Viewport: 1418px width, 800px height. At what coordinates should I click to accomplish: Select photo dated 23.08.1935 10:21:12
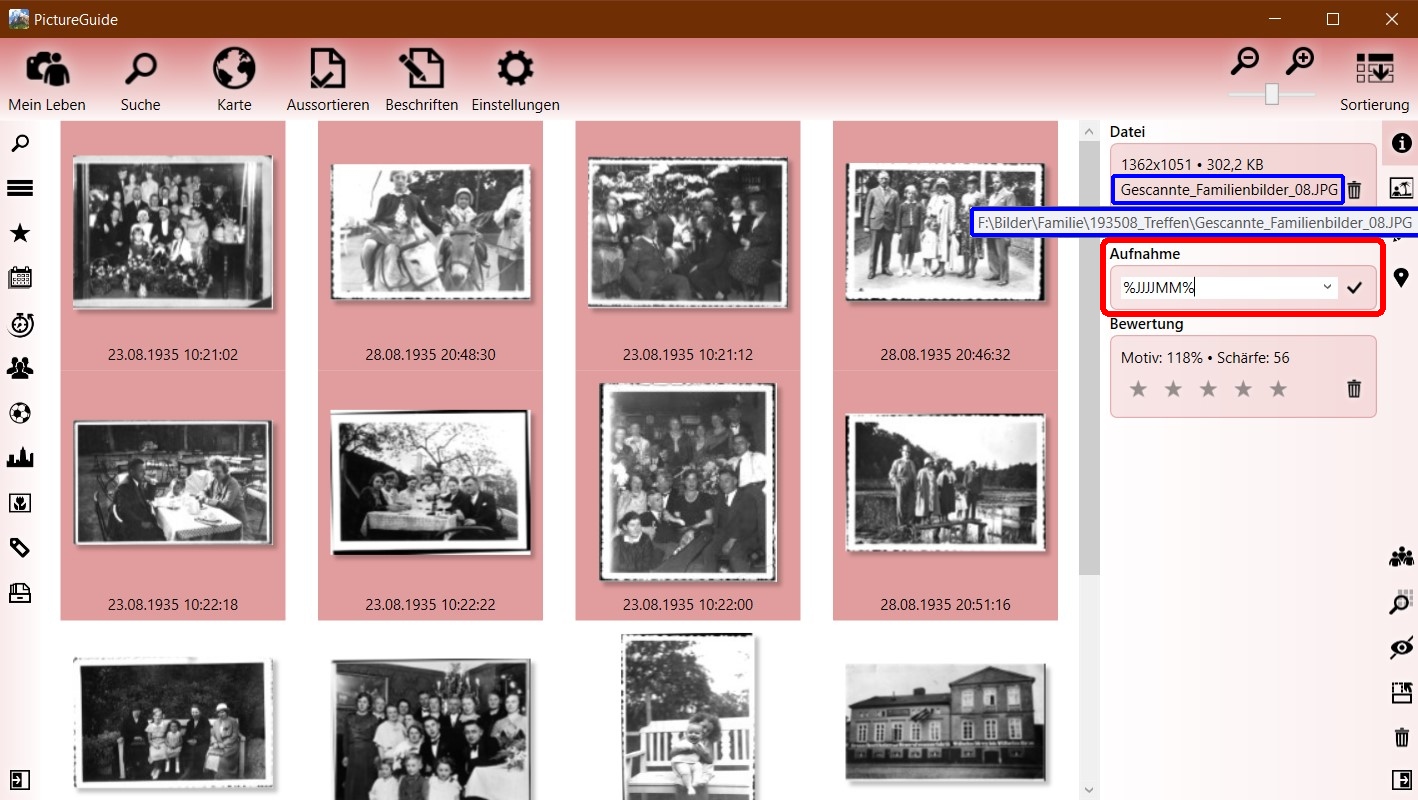tap(688, 245)
